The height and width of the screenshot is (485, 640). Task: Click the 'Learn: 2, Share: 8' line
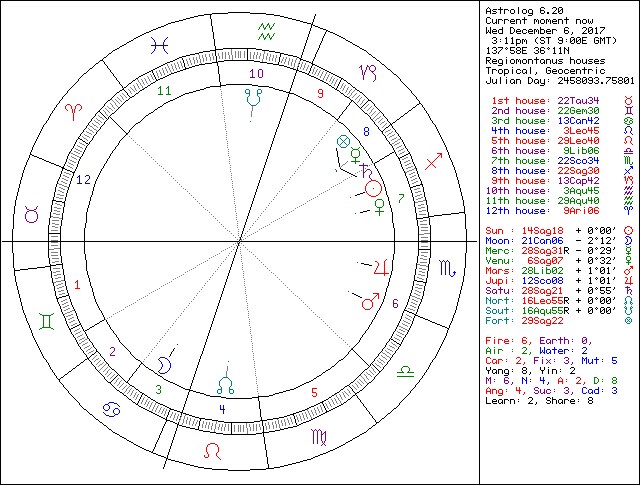click(539, 401)
